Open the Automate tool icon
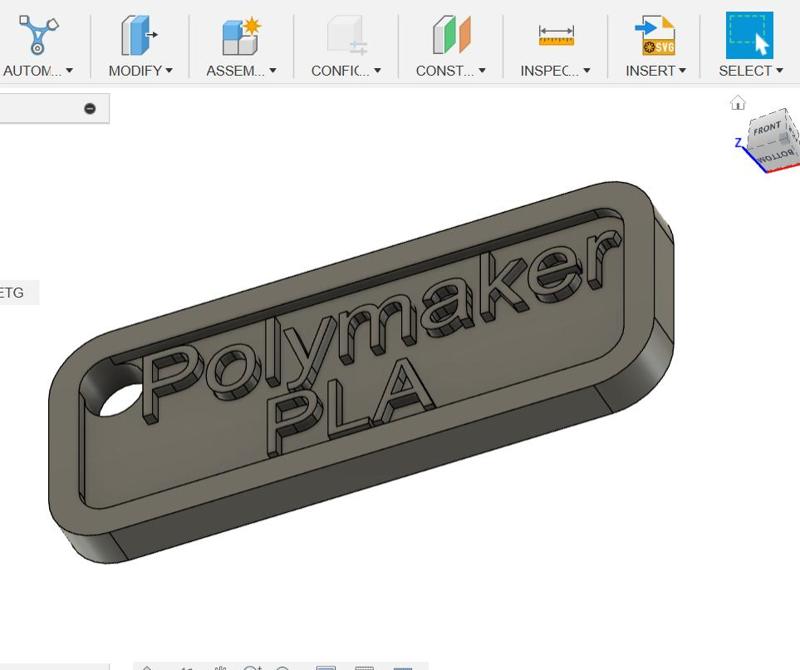 pos(38,35)
